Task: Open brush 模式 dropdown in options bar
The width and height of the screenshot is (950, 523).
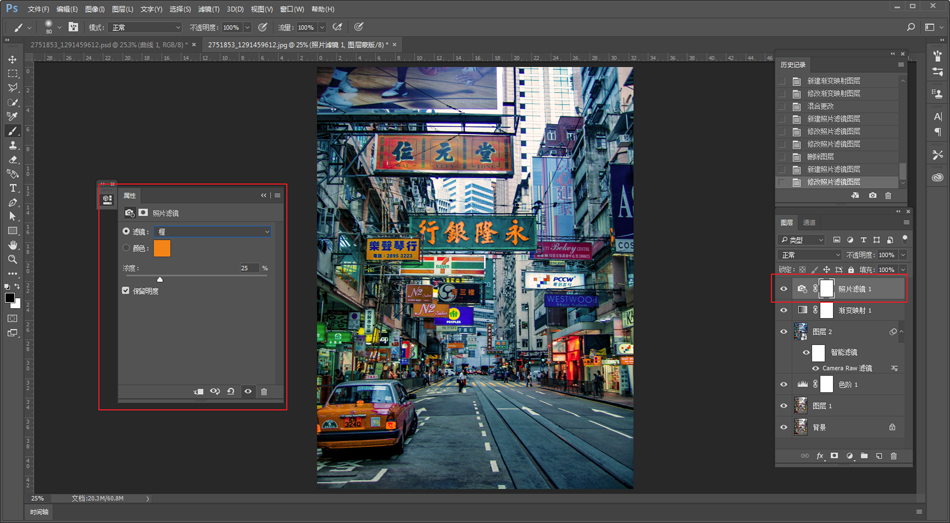Action: pyautogui.click(x=145, y=28)
